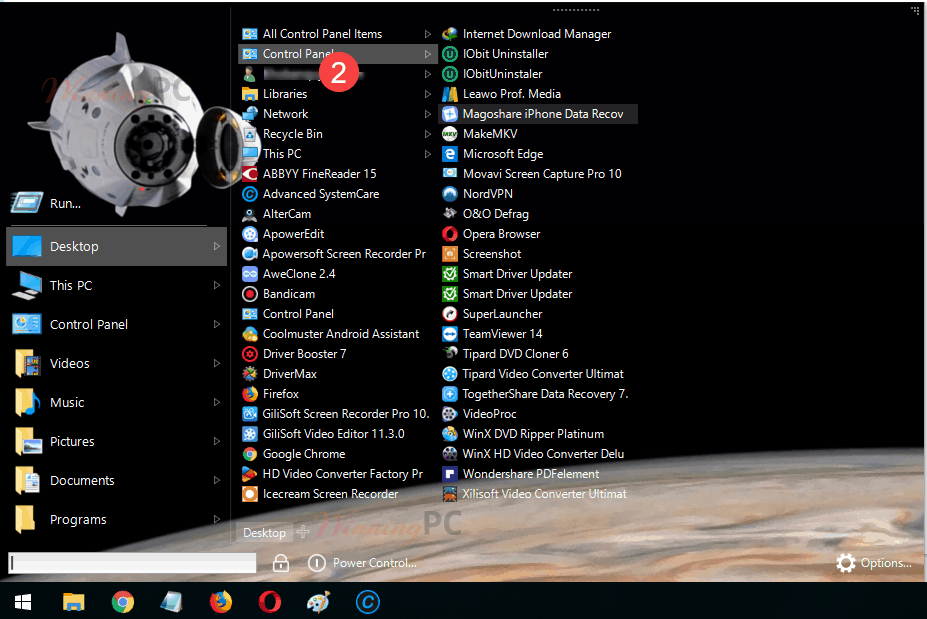Launch Leawo Prof. Media icon
This screenshot has height=619, width=927.
click(x=450, y=94)
